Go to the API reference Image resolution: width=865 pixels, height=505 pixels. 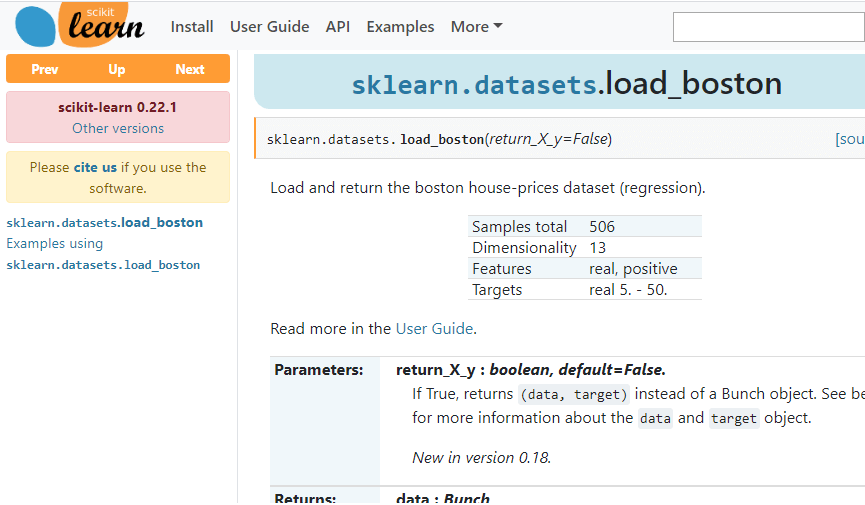[338, 27]
